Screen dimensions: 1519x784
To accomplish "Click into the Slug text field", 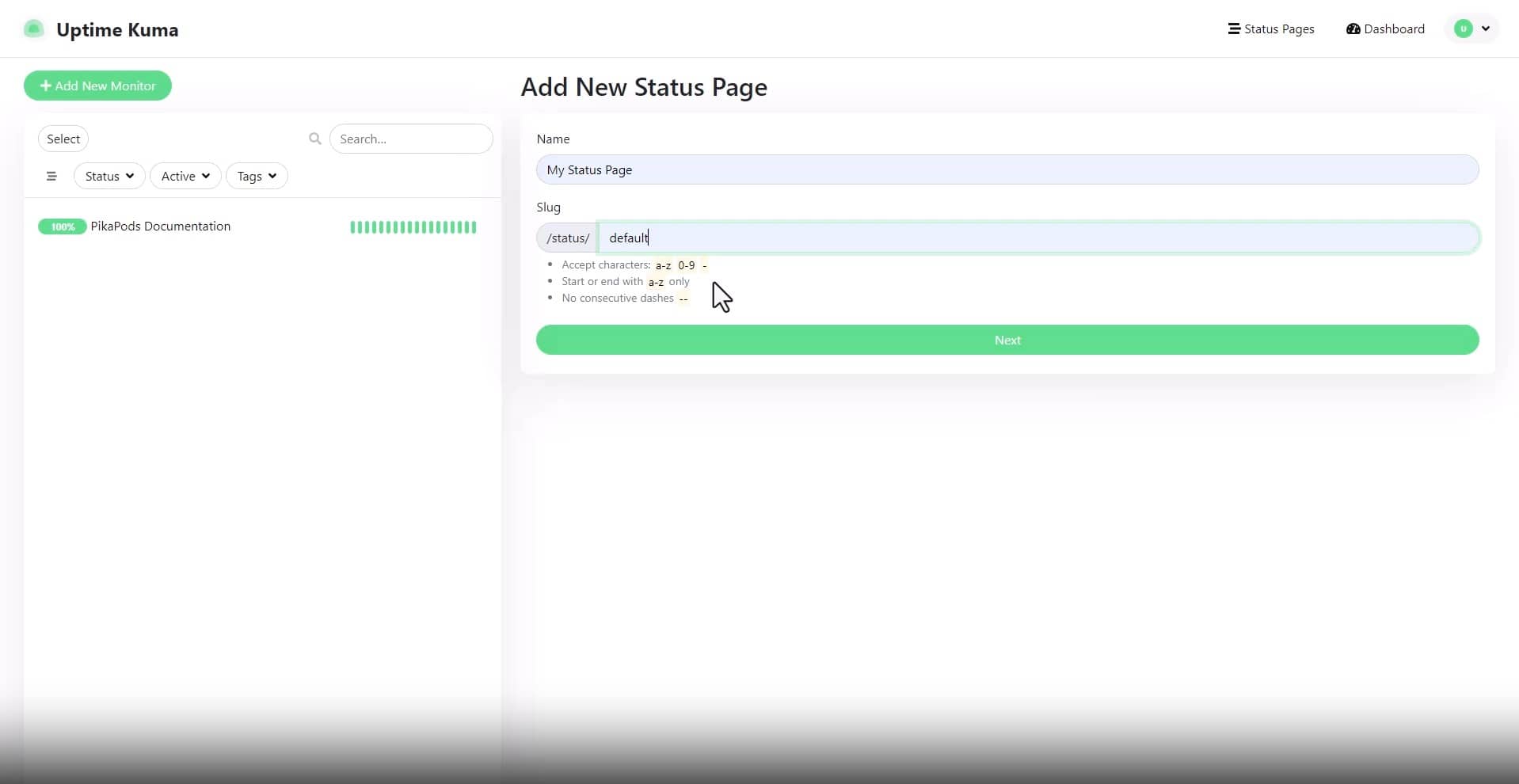I will click(1037, 238).
